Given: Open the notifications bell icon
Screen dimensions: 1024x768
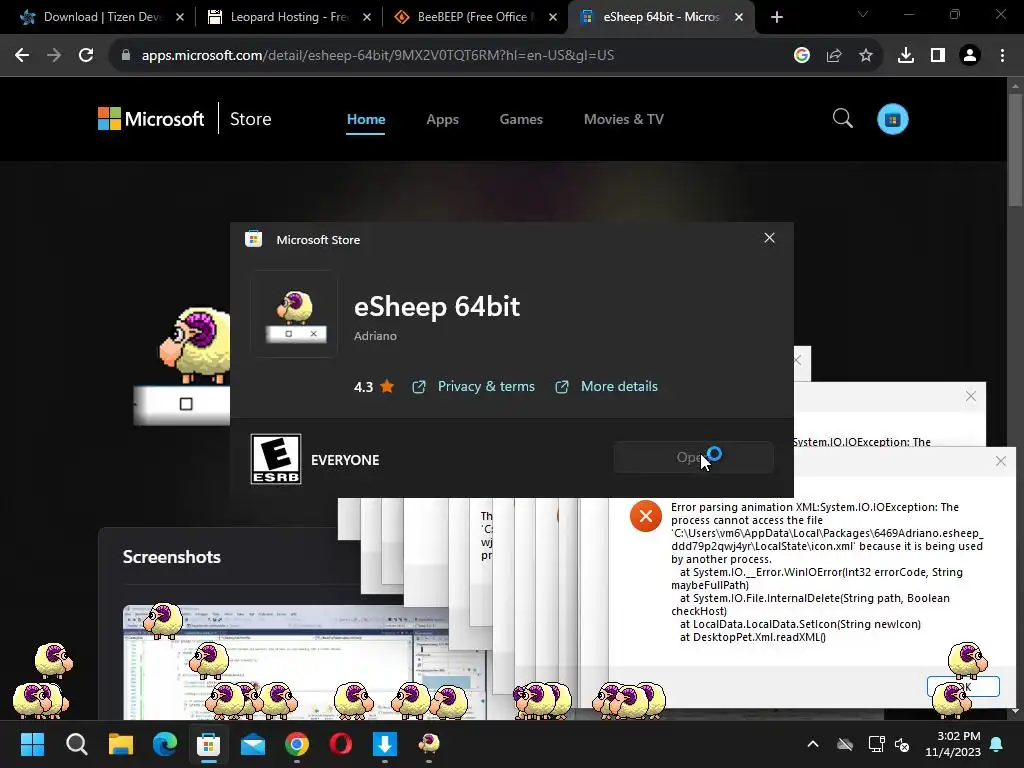Looking at the screenshot, I should pos(997,744).
